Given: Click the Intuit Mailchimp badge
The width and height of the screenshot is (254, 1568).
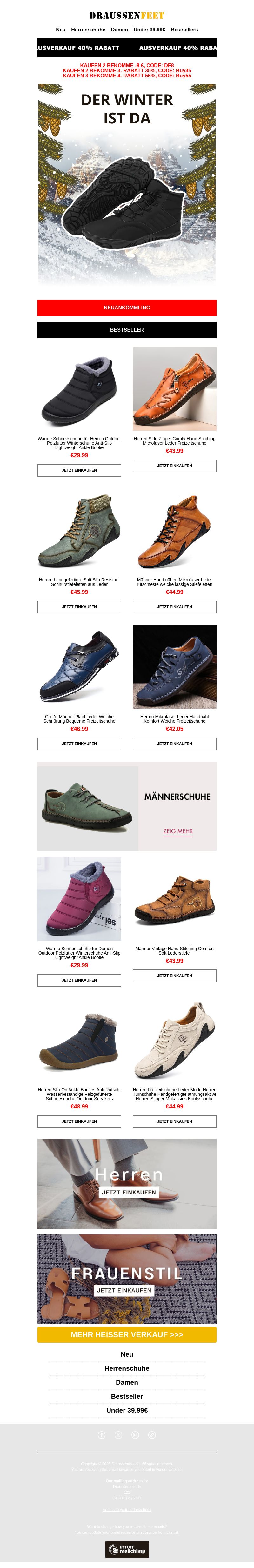Looking at the screenshot, I should 127,1549.
